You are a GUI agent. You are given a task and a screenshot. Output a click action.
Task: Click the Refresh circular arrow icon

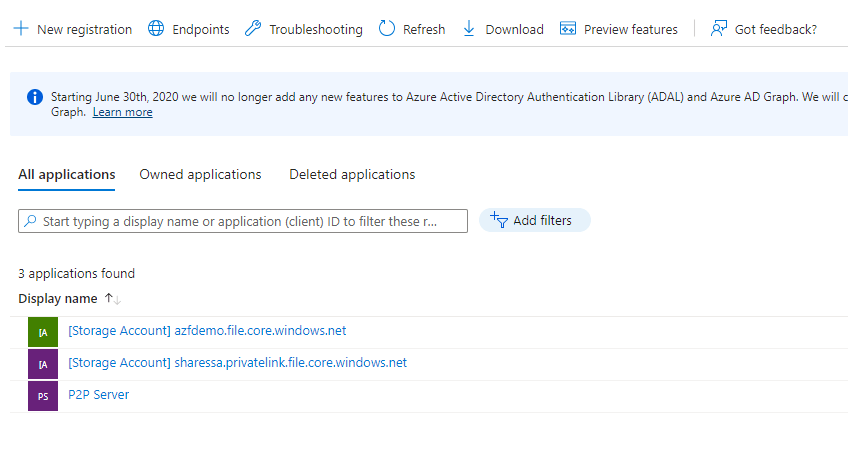click(x=387, y=29)
